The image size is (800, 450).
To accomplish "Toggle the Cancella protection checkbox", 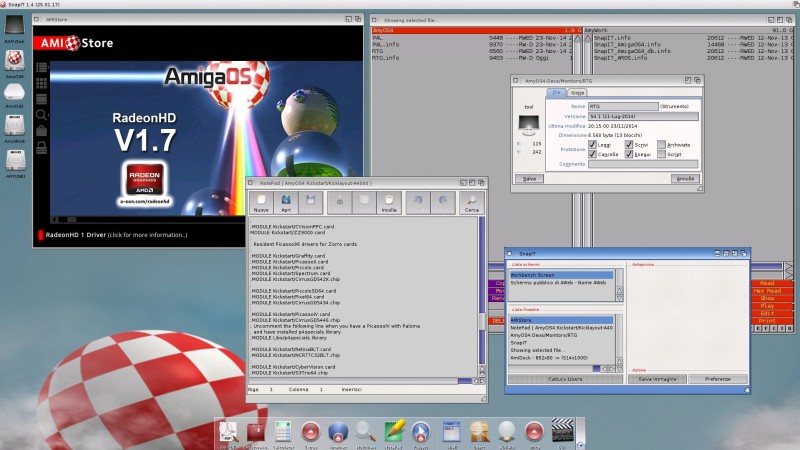I will pyautogui.click(x=592, y=154).
